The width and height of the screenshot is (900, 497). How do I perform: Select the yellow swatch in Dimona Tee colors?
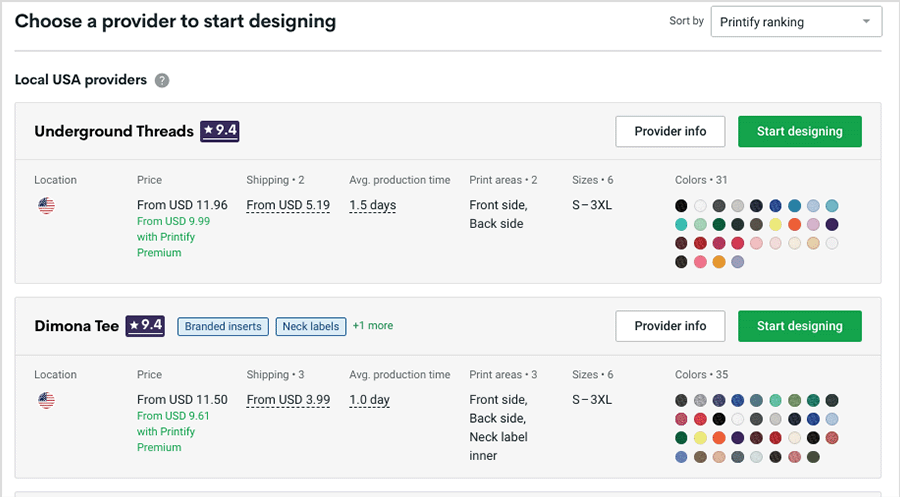point(700,438)
